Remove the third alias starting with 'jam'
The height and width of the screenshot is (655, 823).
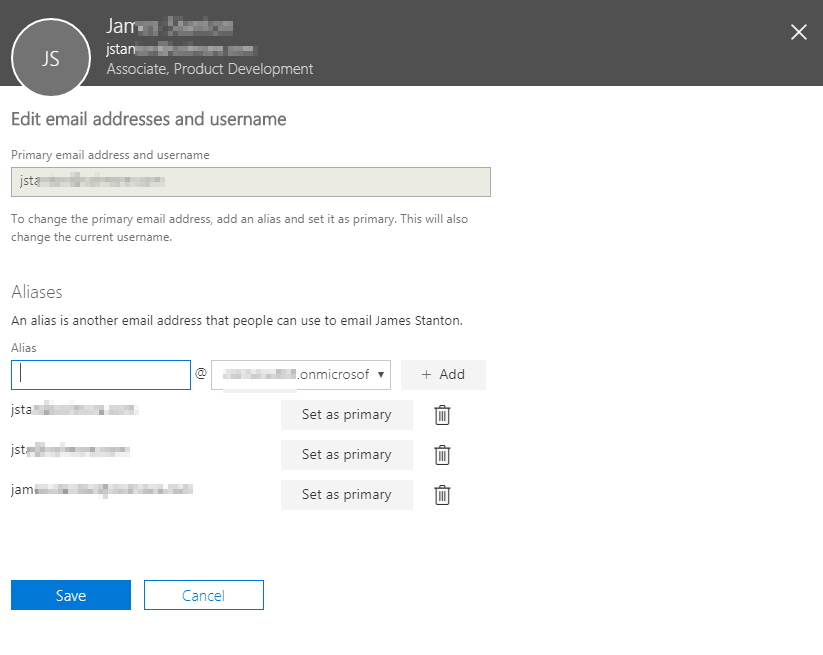[x=442, y=495]
